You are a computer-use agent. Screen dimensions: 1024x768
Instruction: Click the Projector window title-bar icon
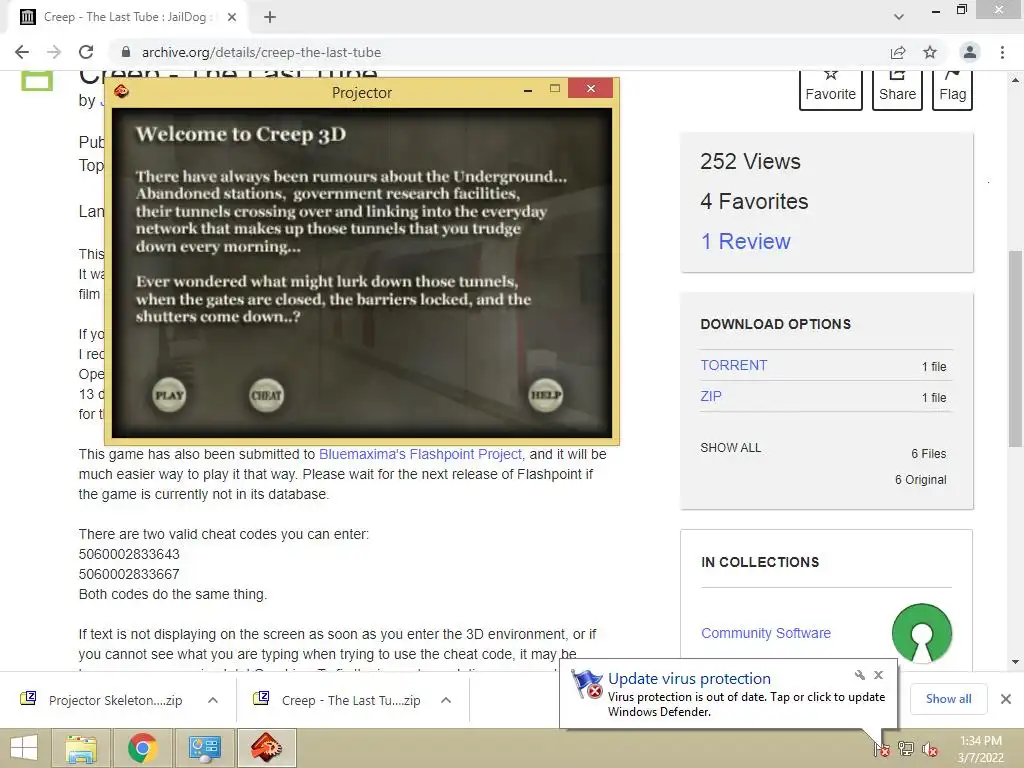click(x=121, y=91)
